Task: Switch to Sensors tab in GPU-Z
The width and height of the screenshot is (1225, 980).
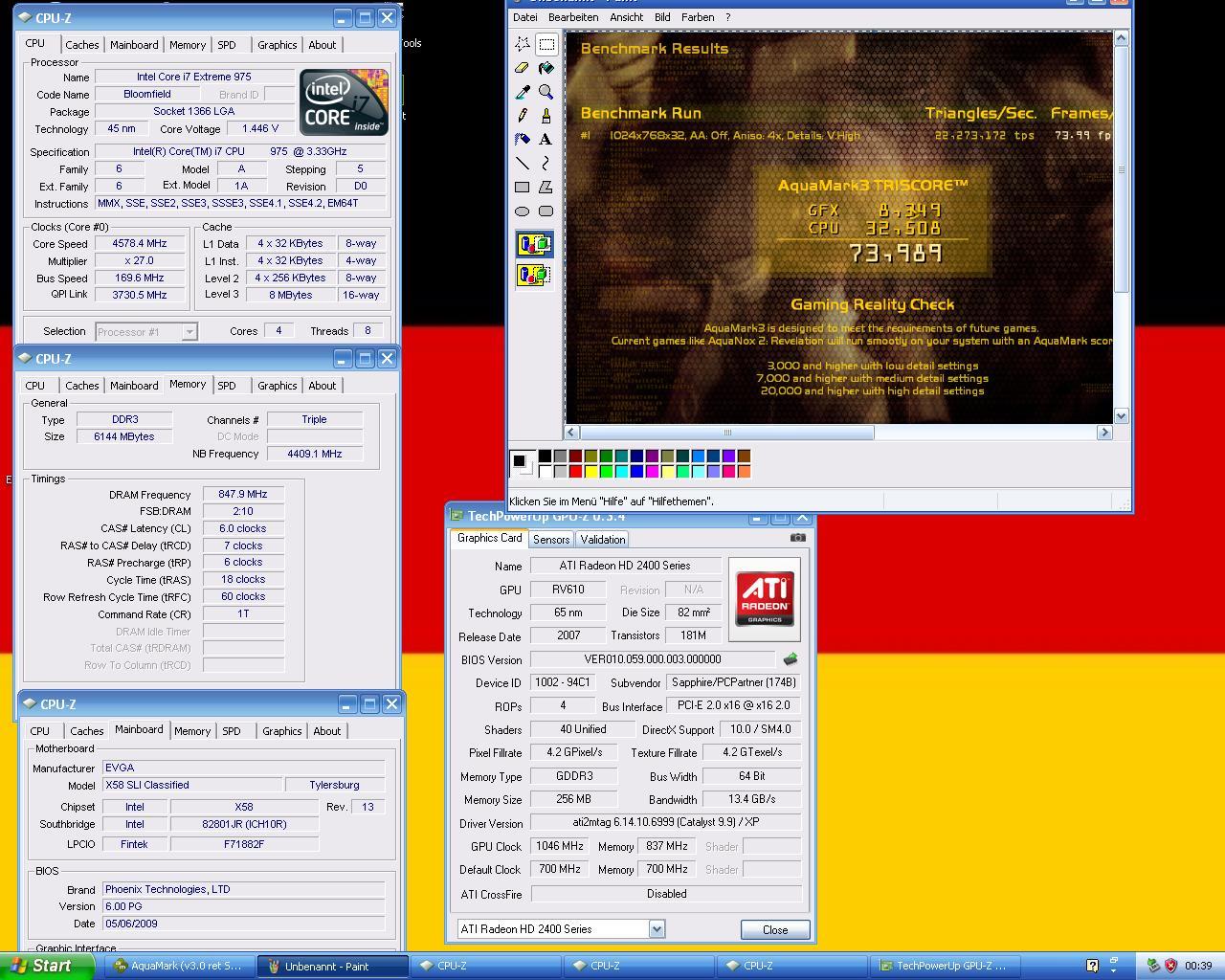Action: (551, 540)
